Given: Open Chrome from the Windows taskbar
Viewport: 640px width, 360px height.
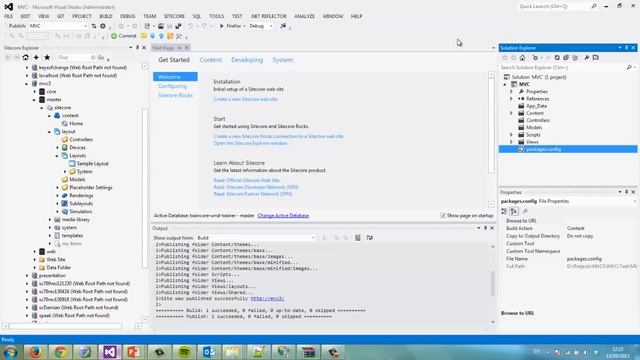Looking at the screenshot, I should 60,352.
